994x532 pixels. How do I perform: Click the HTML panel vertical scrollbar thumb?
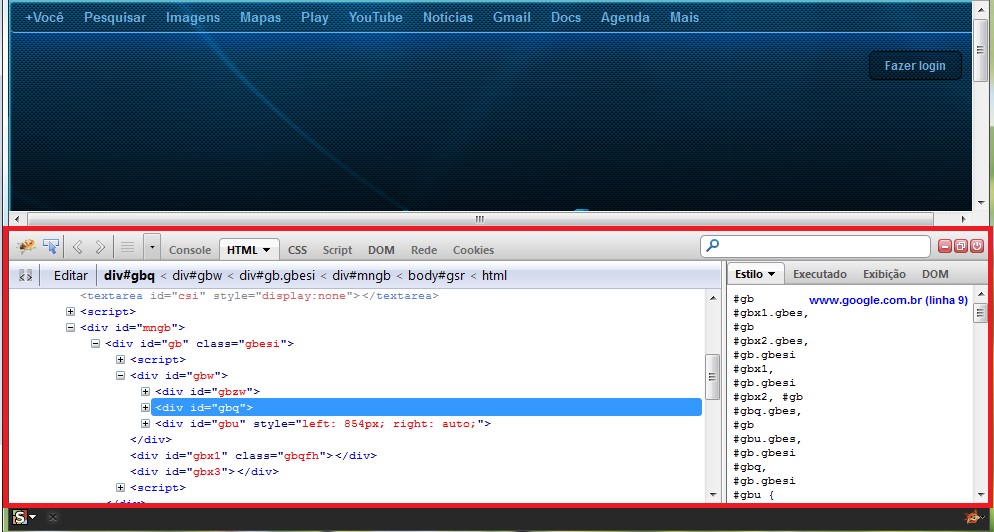(x=713, y=376)
